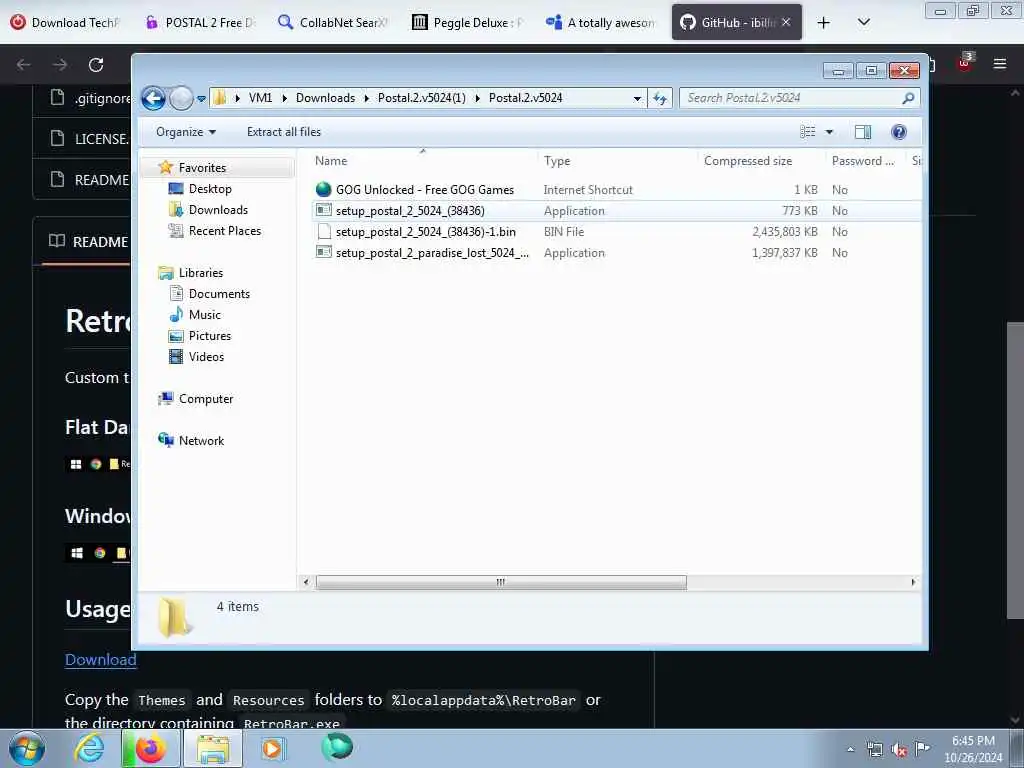Viewport: 1024px width, 768px height.
Task: Open Documents library
Action: [x=219, y=294]
